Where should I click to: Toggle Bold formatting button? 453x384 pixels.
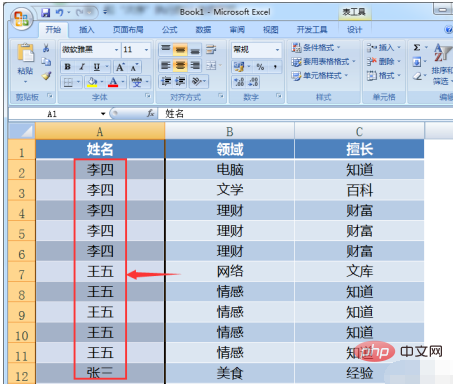click(x=68, y=67)
